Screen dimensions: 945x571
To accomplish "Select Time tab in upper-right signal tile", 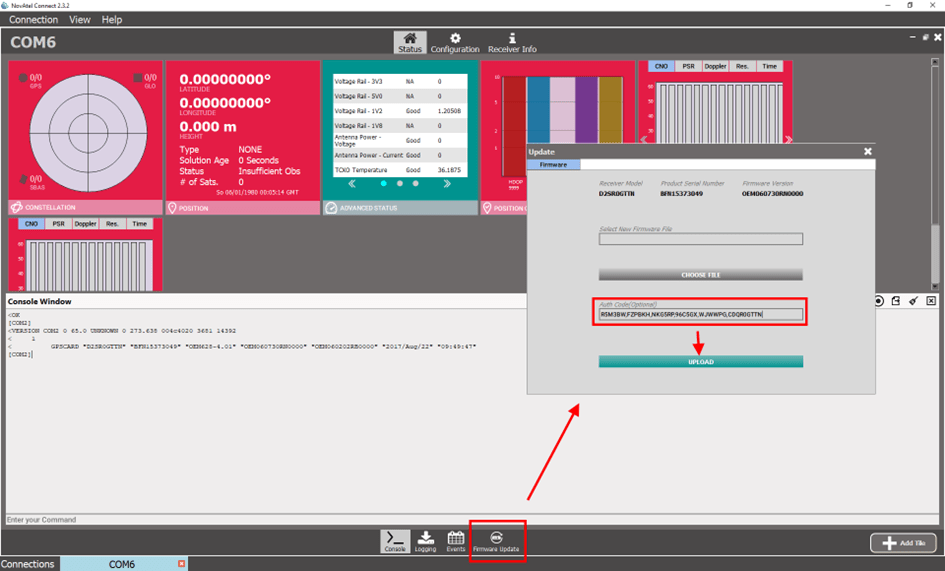I will coord(770,66).
